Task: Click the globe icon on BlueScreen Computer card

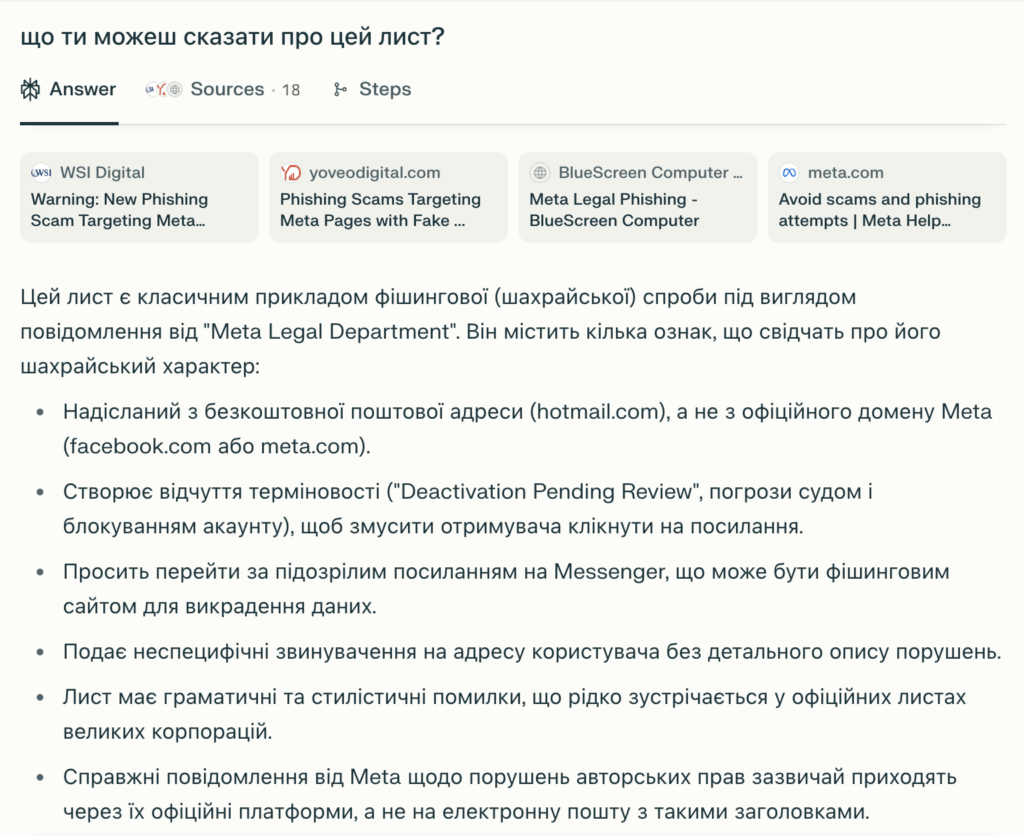Action: click(x=539, y=171)
